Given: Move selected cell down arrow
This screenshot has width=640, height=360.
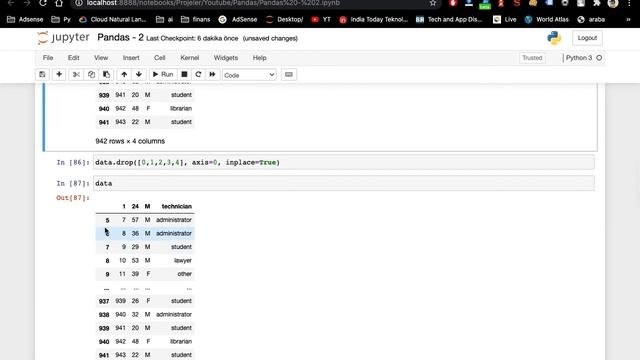Looking at the screenshot, I should tap(139, 75).
